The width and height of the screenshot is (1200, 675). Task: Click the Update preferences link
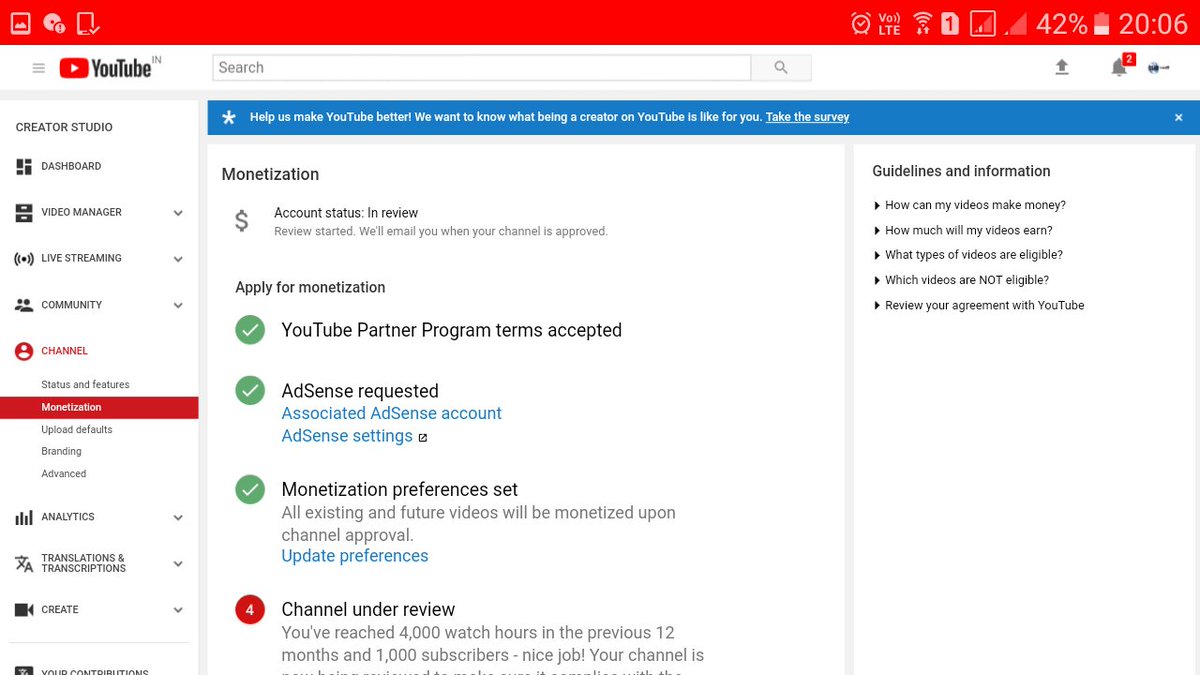coord(355,556)
